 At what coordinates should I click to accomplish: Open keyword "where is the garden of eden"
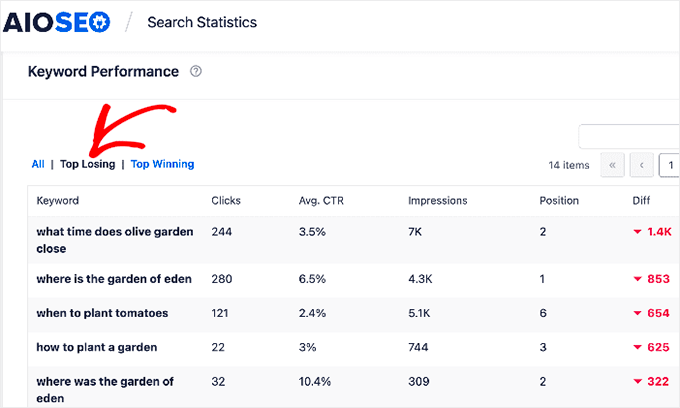(x=114, y=279)
